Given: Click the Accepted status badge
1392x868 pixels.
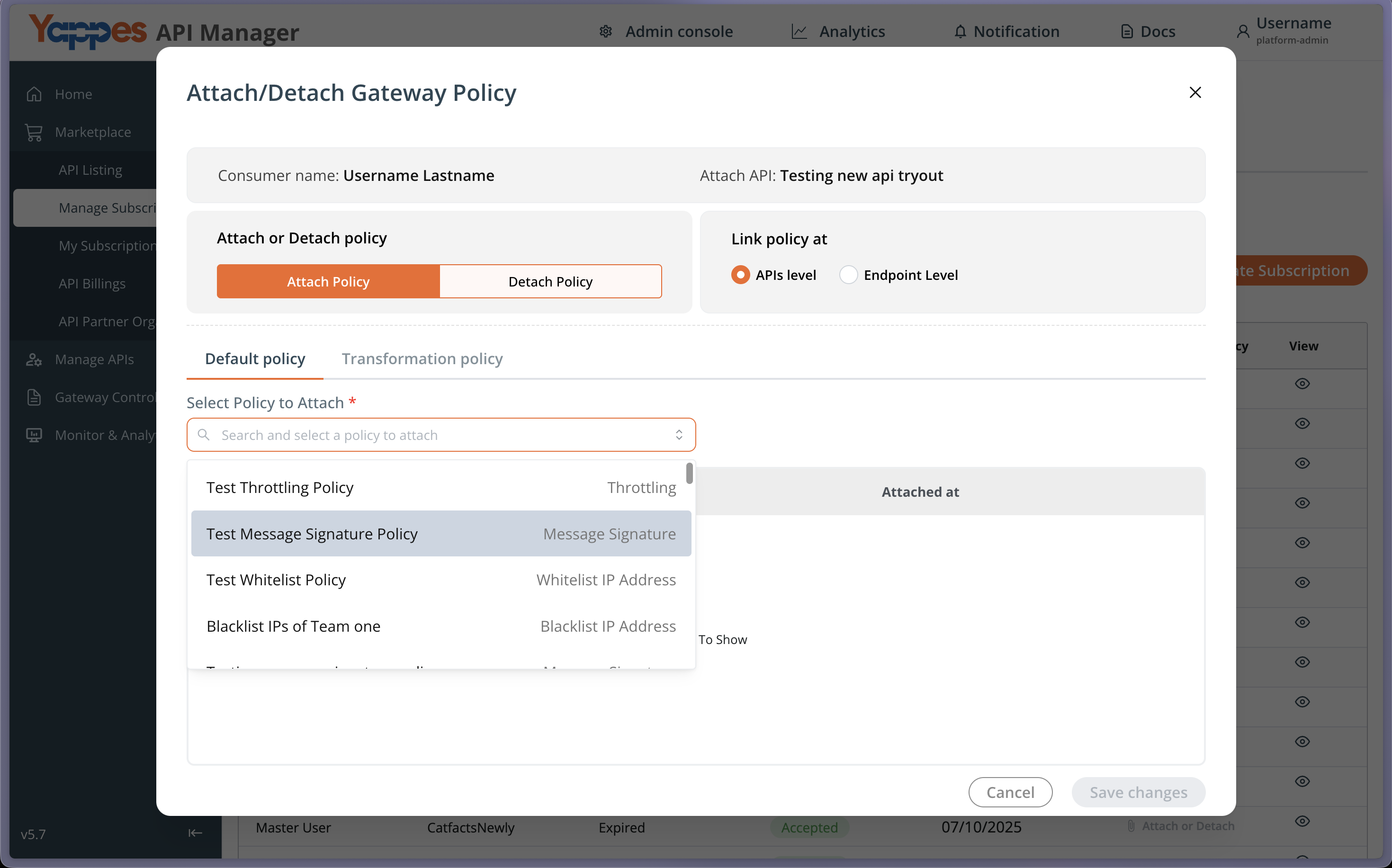Looking at the screenshot, I should [x=809, y=827].
